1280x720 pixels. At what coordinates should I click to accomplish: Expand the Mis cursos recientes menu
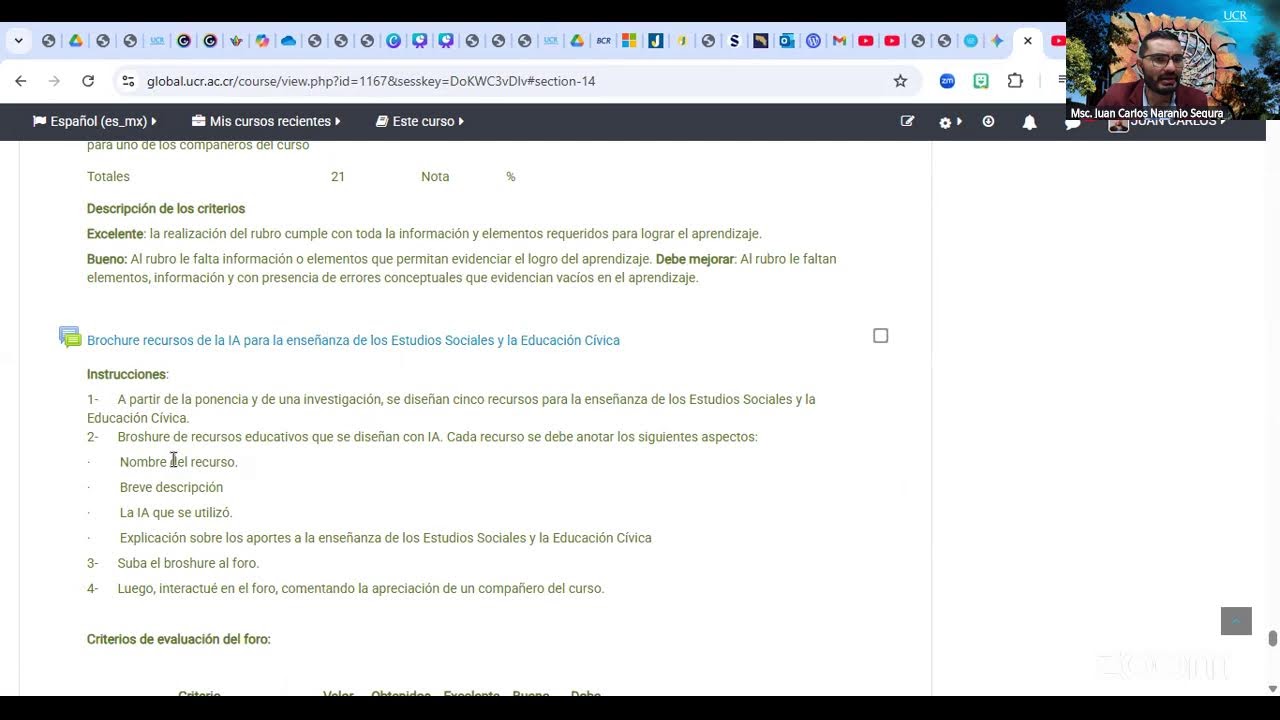click(x=266, y=121)
